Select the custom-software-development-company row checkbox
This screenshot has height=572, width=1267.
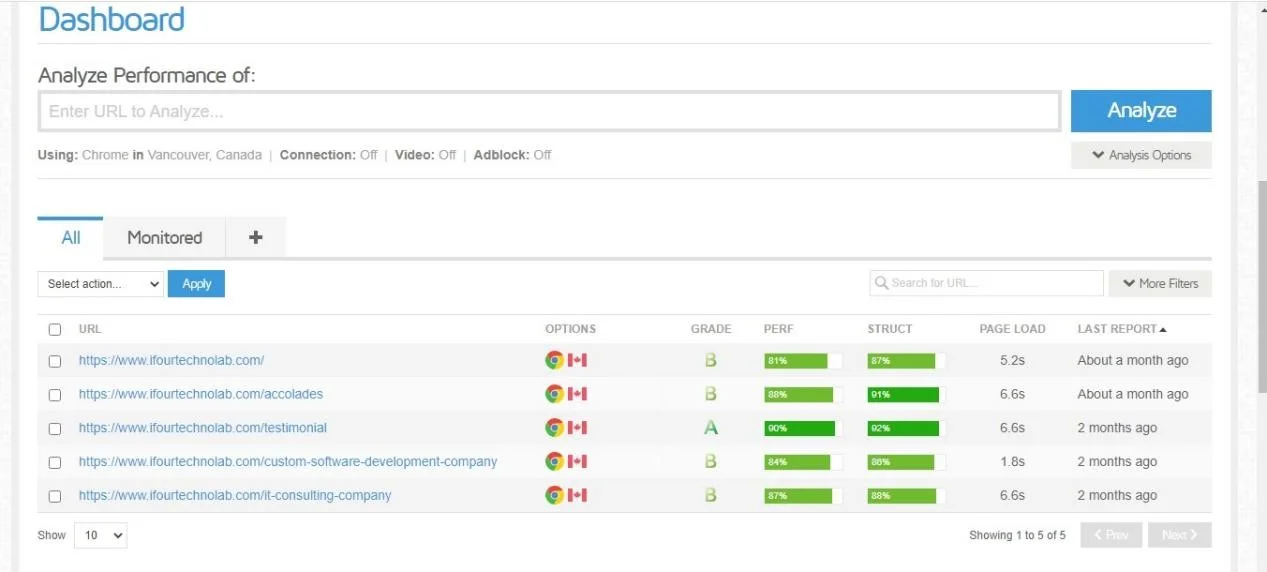click(x=55, y=462)
